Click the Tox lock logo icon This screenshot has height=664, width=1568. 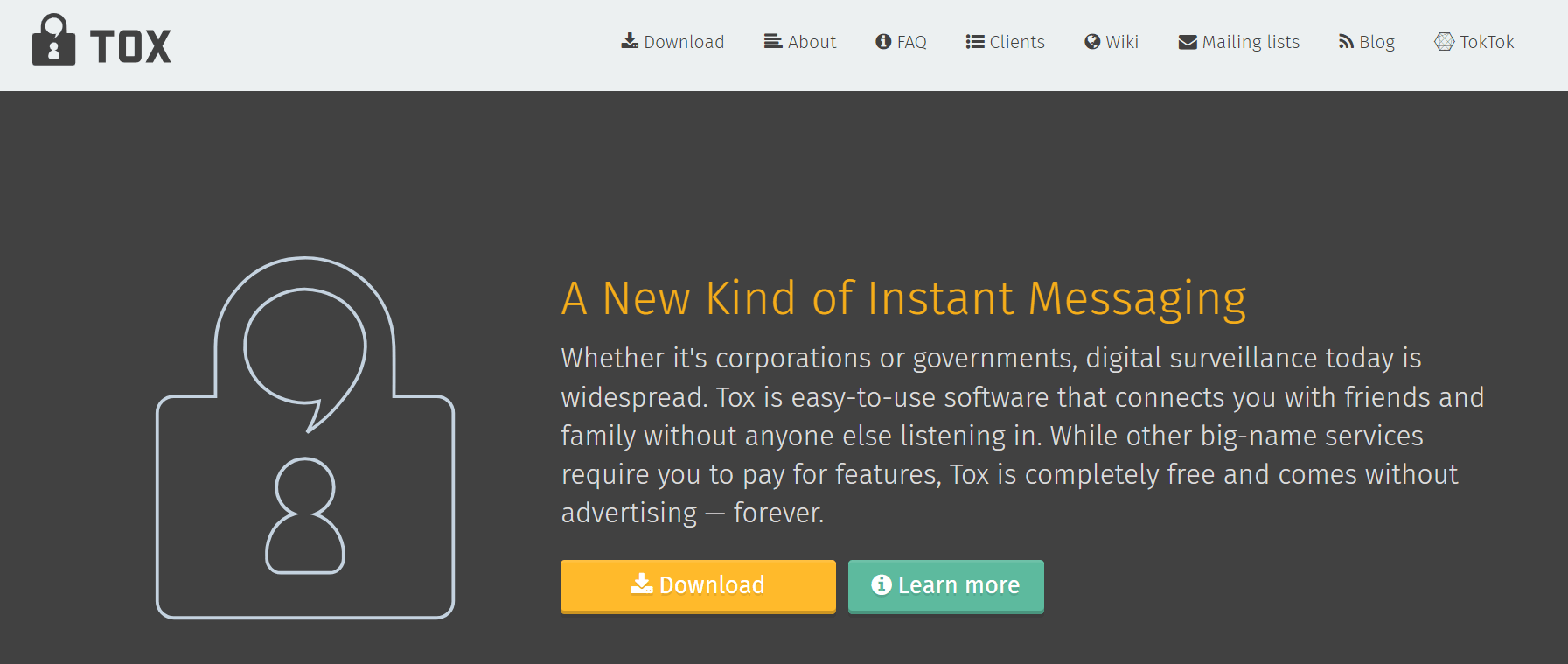tap(53, 39)
